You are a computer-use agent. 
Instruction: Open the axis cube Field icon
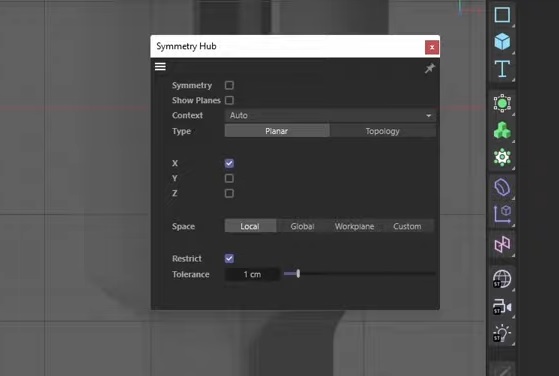[x=502, y=214]
